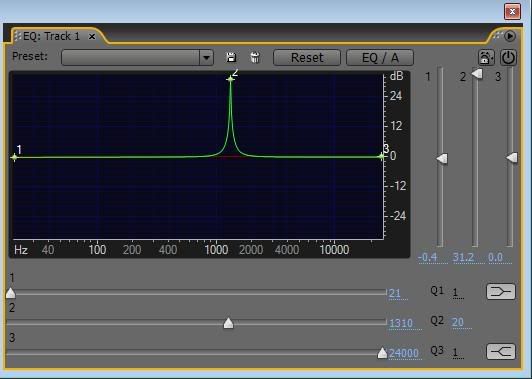The width and height of the screenshot is (532, 379).
Task: Click the save preset floppy icon
Action: 231,57
